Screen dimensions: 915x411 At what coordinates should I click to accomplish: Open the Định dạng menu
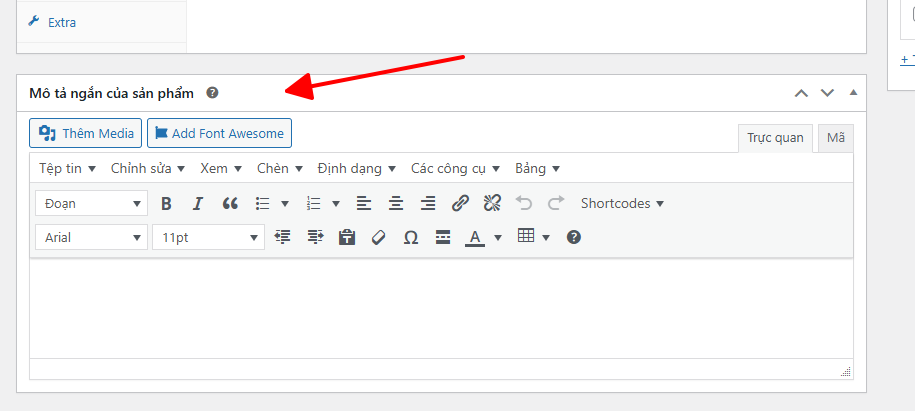(356, 168)
